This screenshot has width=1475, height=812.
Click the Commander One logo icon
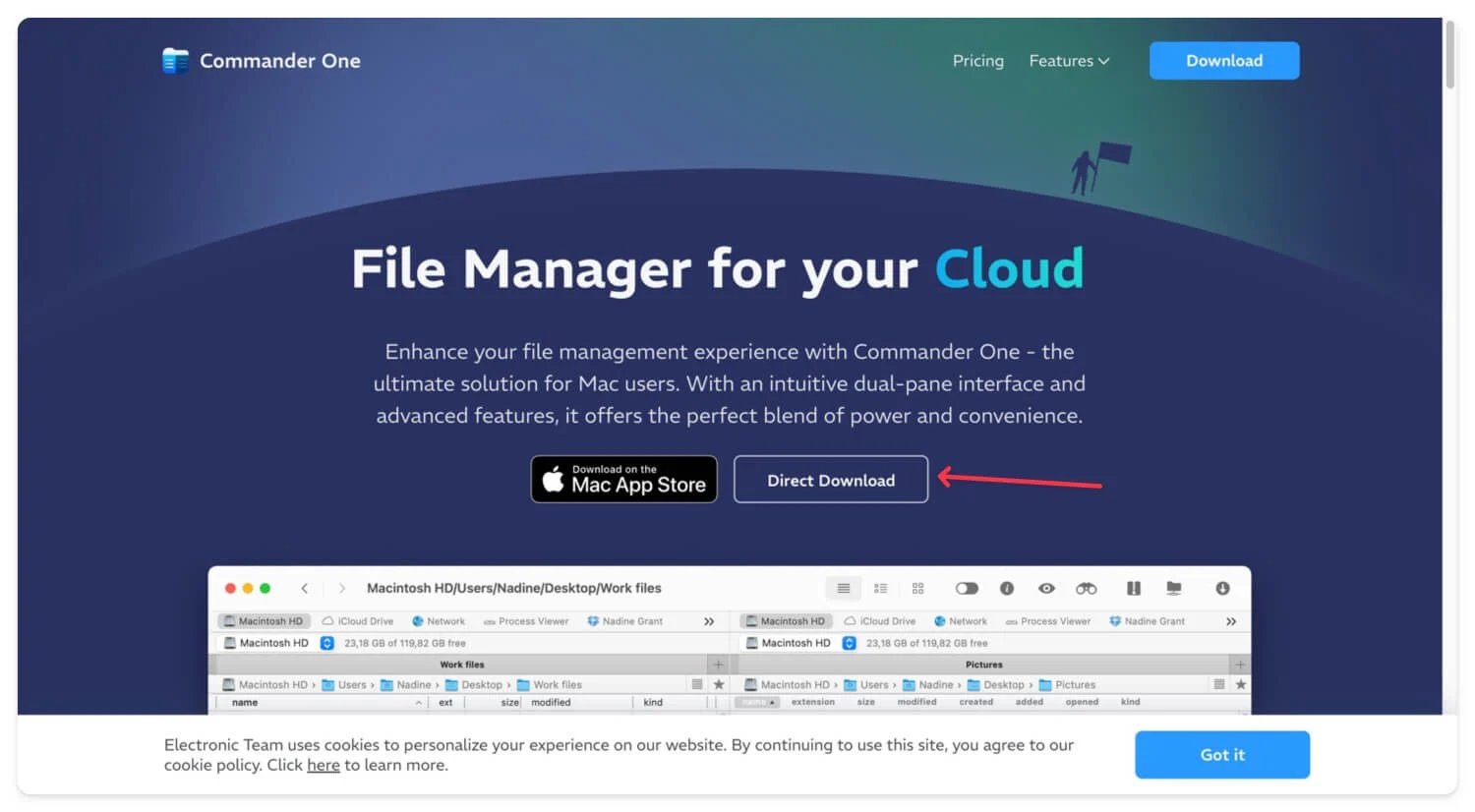[175, 61]
